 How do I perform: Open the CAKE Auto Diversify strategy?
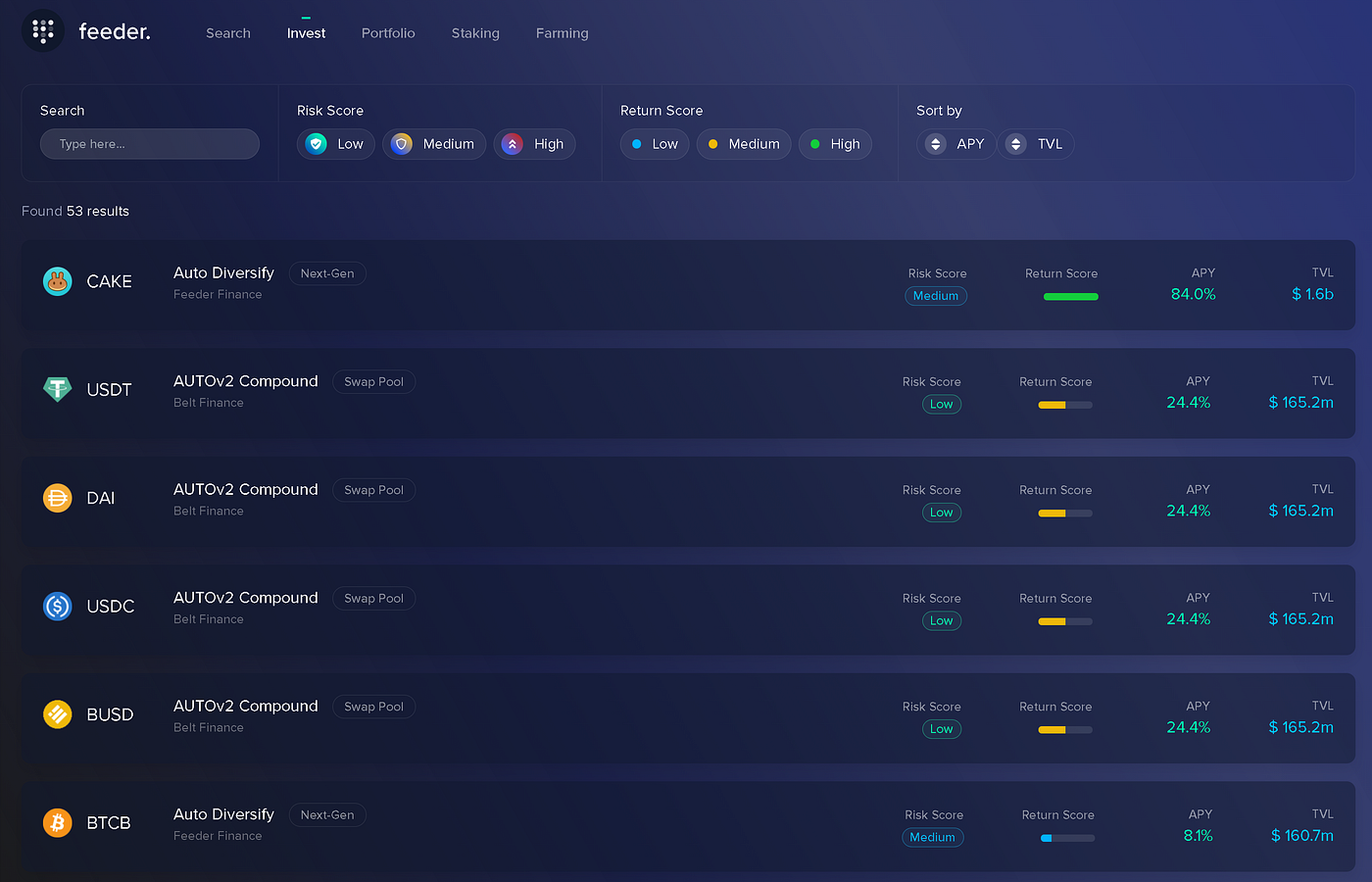(688, 285)
